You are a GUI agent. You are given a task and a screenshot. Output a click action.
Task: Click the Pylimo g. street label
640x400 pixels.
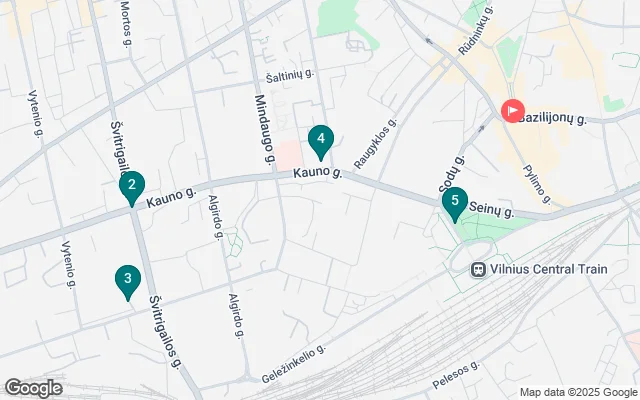point(538,184)
